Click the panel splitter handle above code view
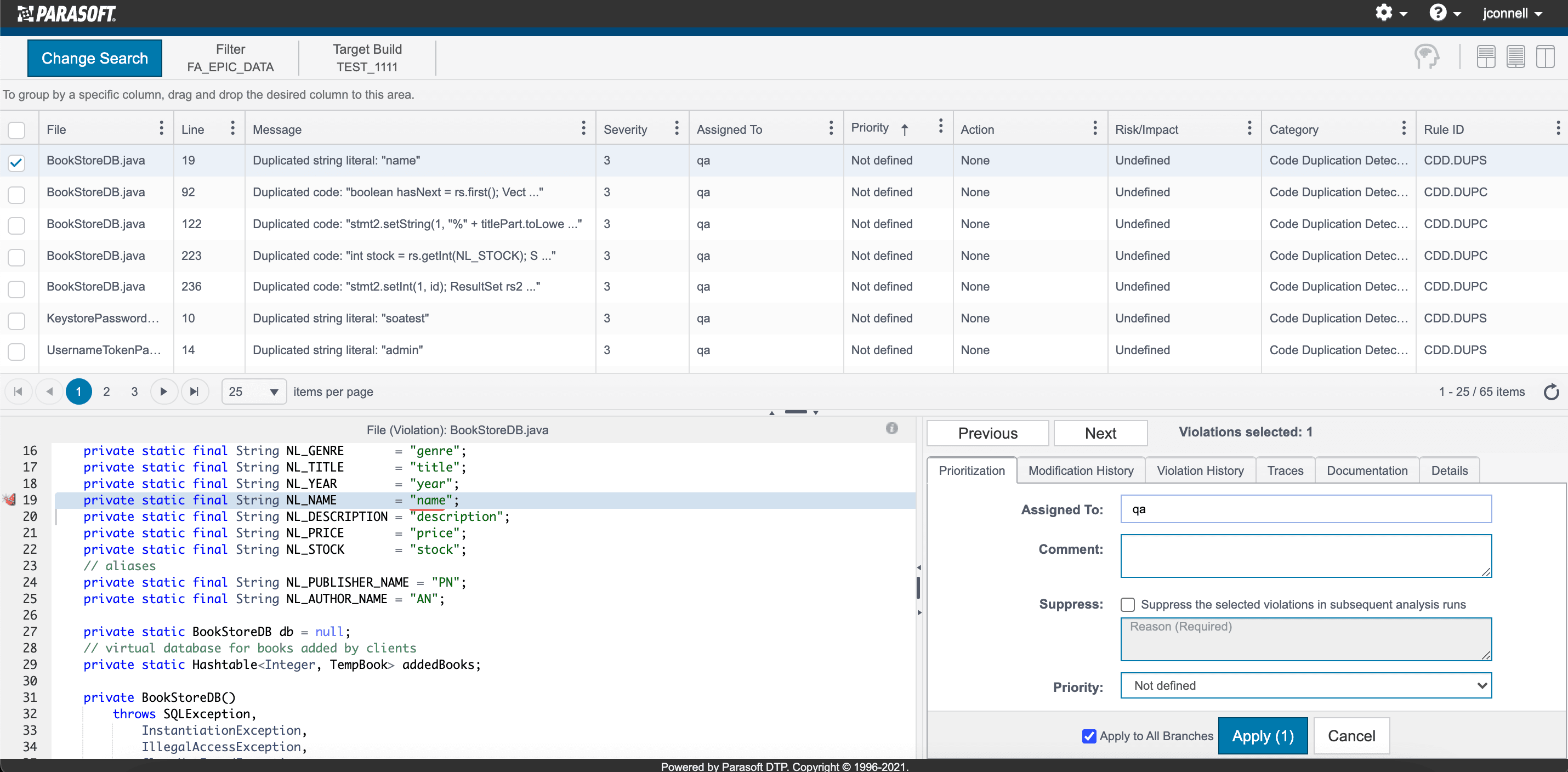Viewport: 1568px width, 772px height. [x=795, y=412]
